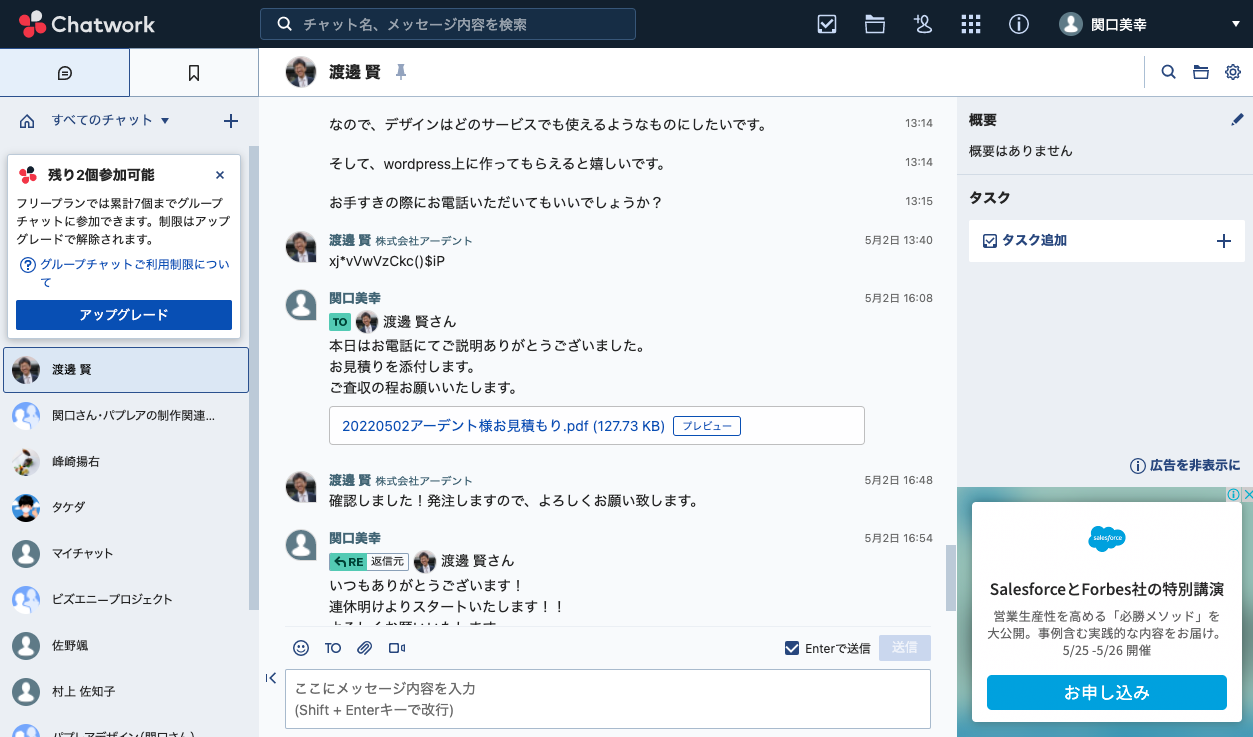Click the add contacts icon in top bar

coord(922,23)
